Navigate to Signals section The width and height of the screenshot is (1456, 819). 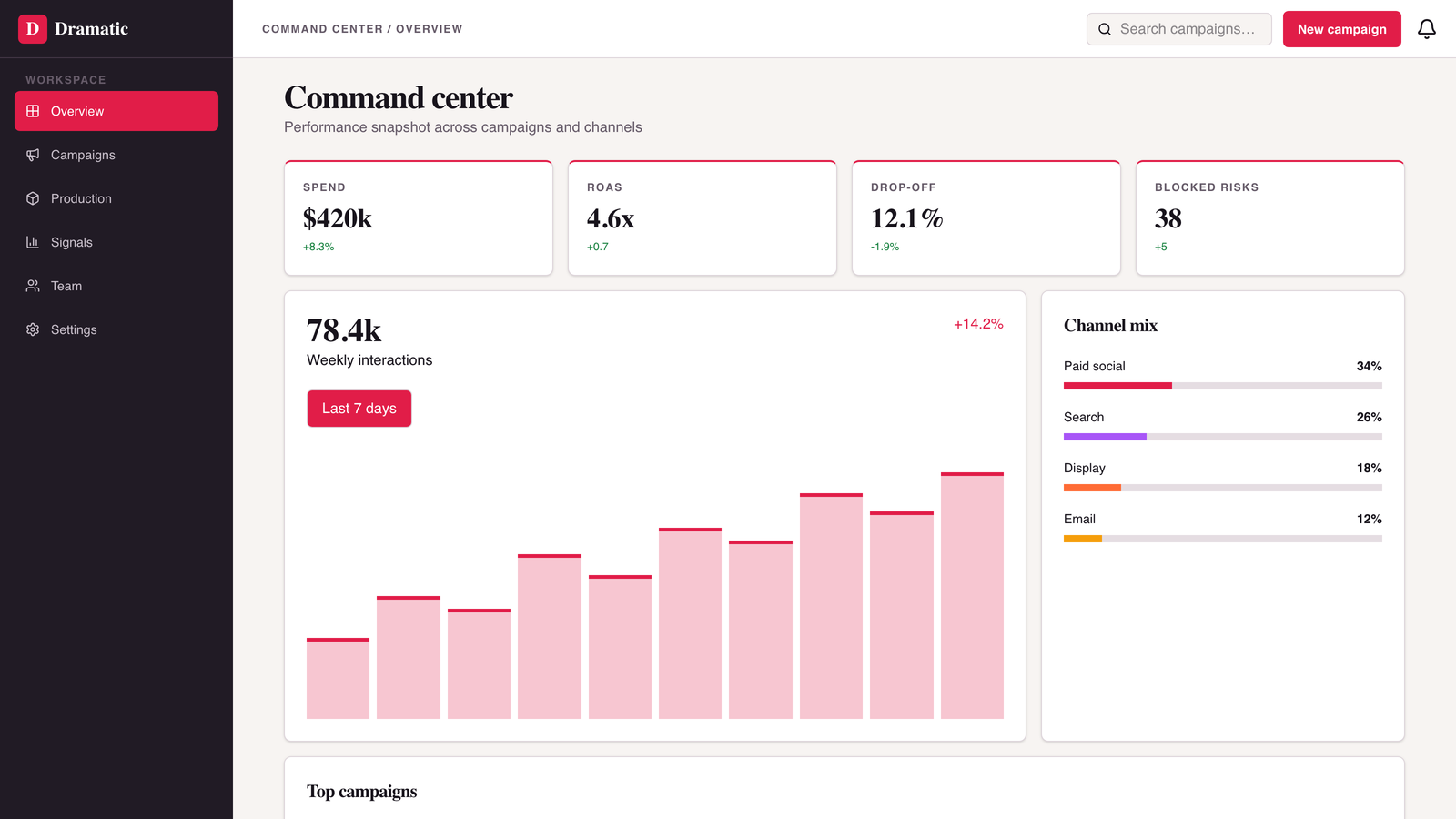pos(116,242)
